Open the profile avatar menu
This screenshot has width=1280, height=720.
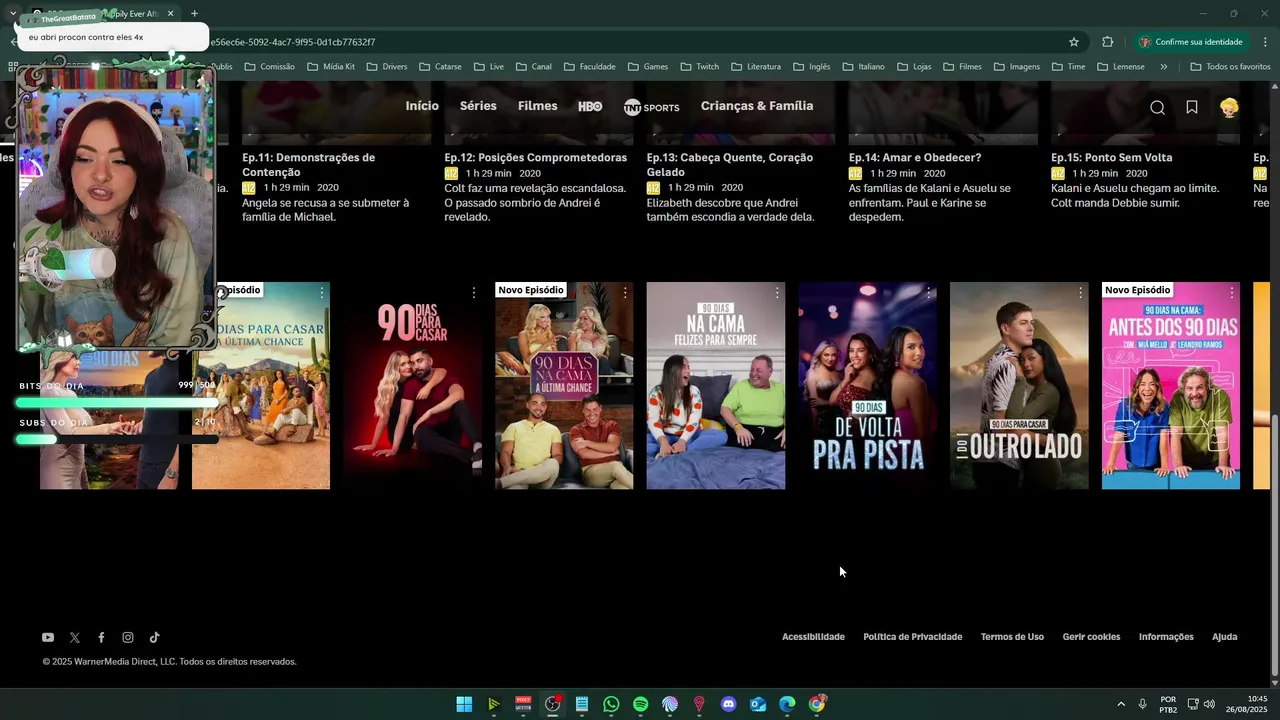[1229, 107]
